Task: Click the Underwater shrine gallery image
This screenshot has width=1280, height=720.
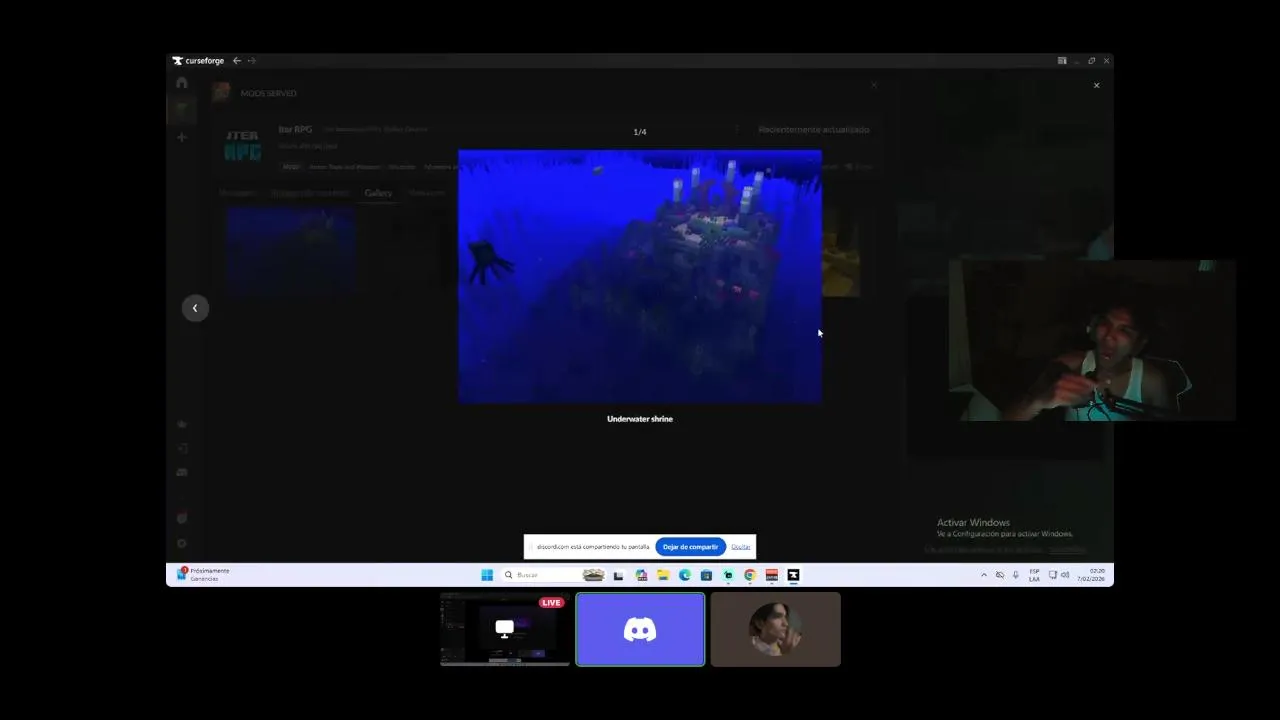Action: coord(640,277)
